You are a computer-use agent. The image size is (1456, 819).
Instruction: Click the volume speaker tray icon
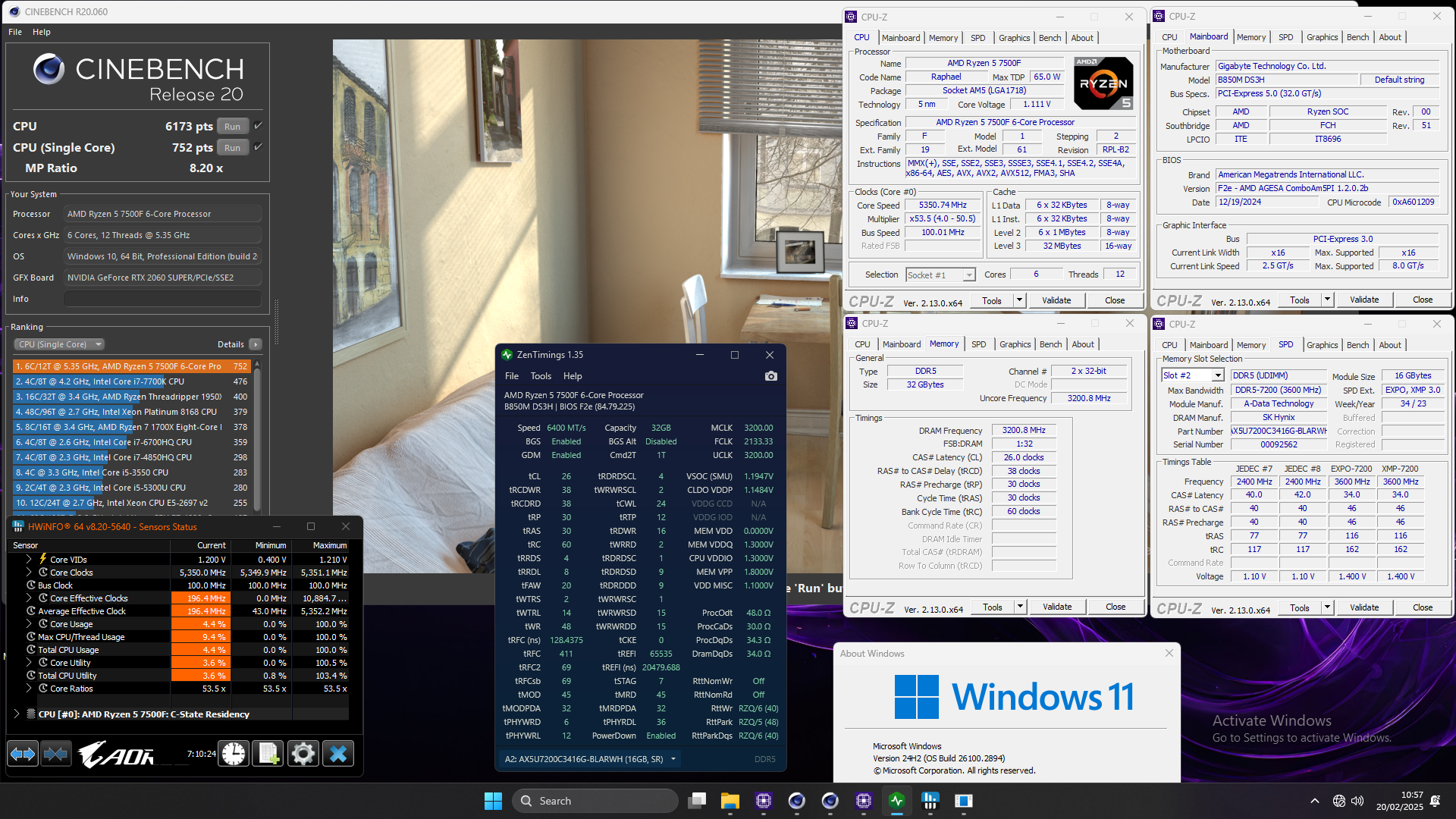click(x=1357, y=801)
